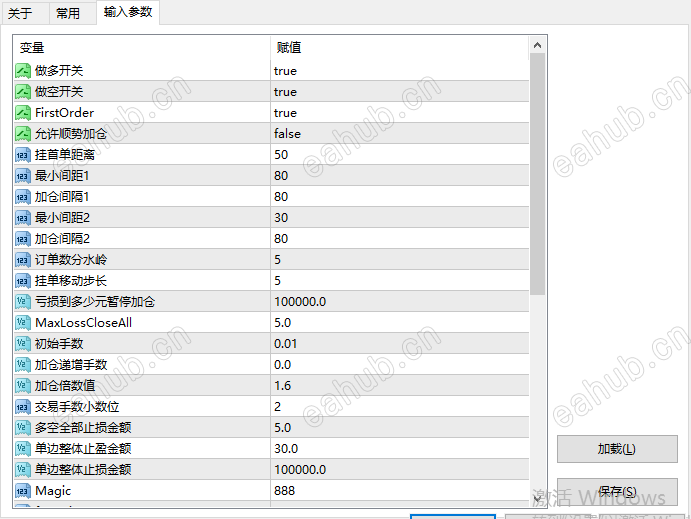Click the 保存(S) button
This screenshot has height=519, width=691.
pyautogui.click(x=617, y=492)
